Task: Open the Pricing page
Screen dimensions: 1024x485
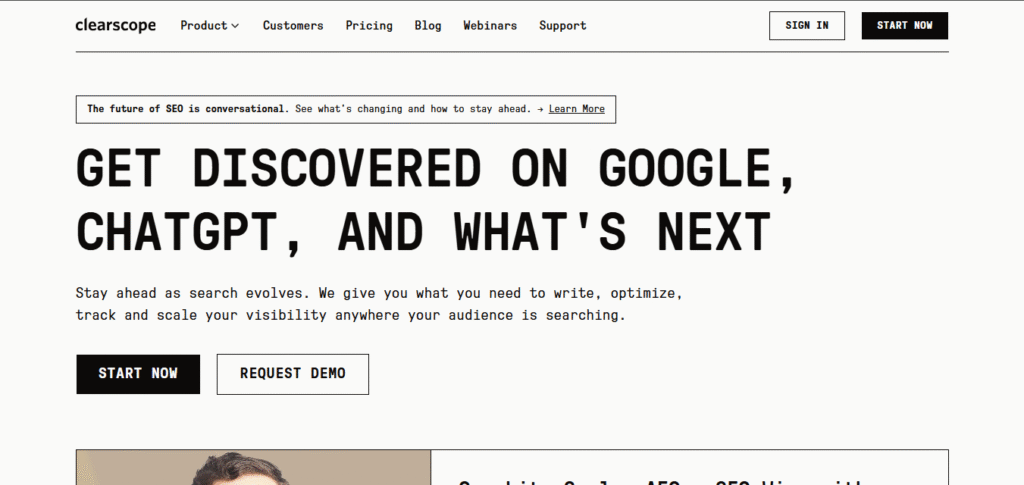Action: [x=369, y=25]
